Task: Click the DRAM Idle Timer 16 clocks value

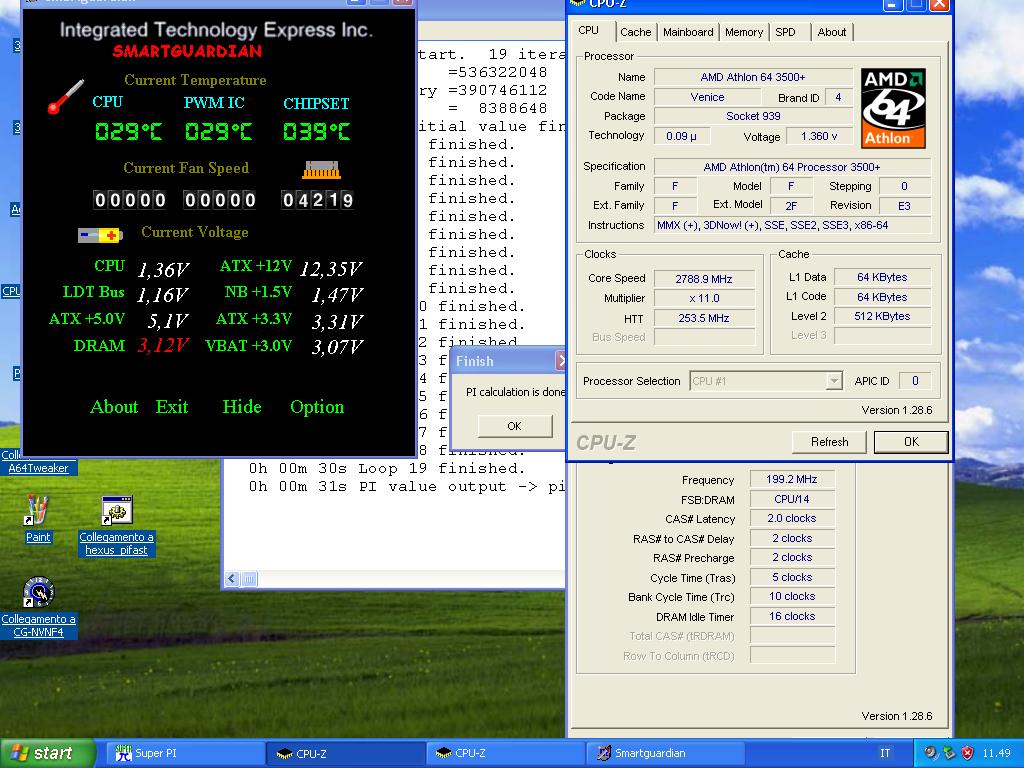Action: pos(792,616)
